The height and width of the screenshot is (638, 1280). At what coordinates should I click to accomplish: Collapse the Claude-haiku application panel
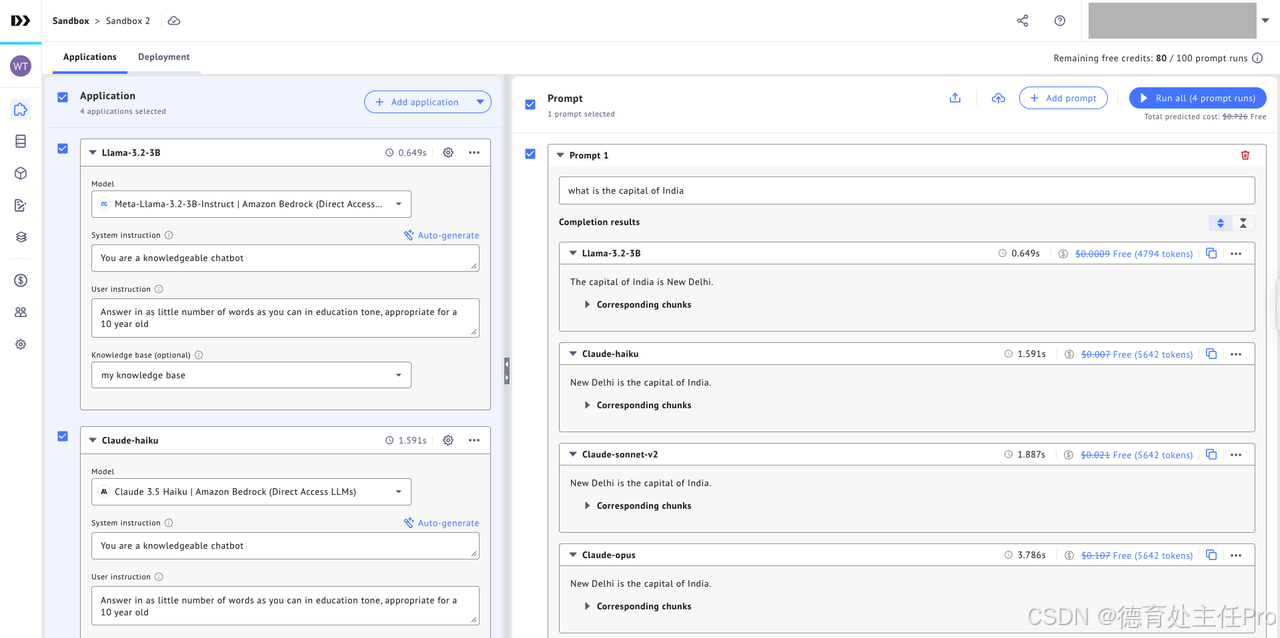(x=93, y=440)
